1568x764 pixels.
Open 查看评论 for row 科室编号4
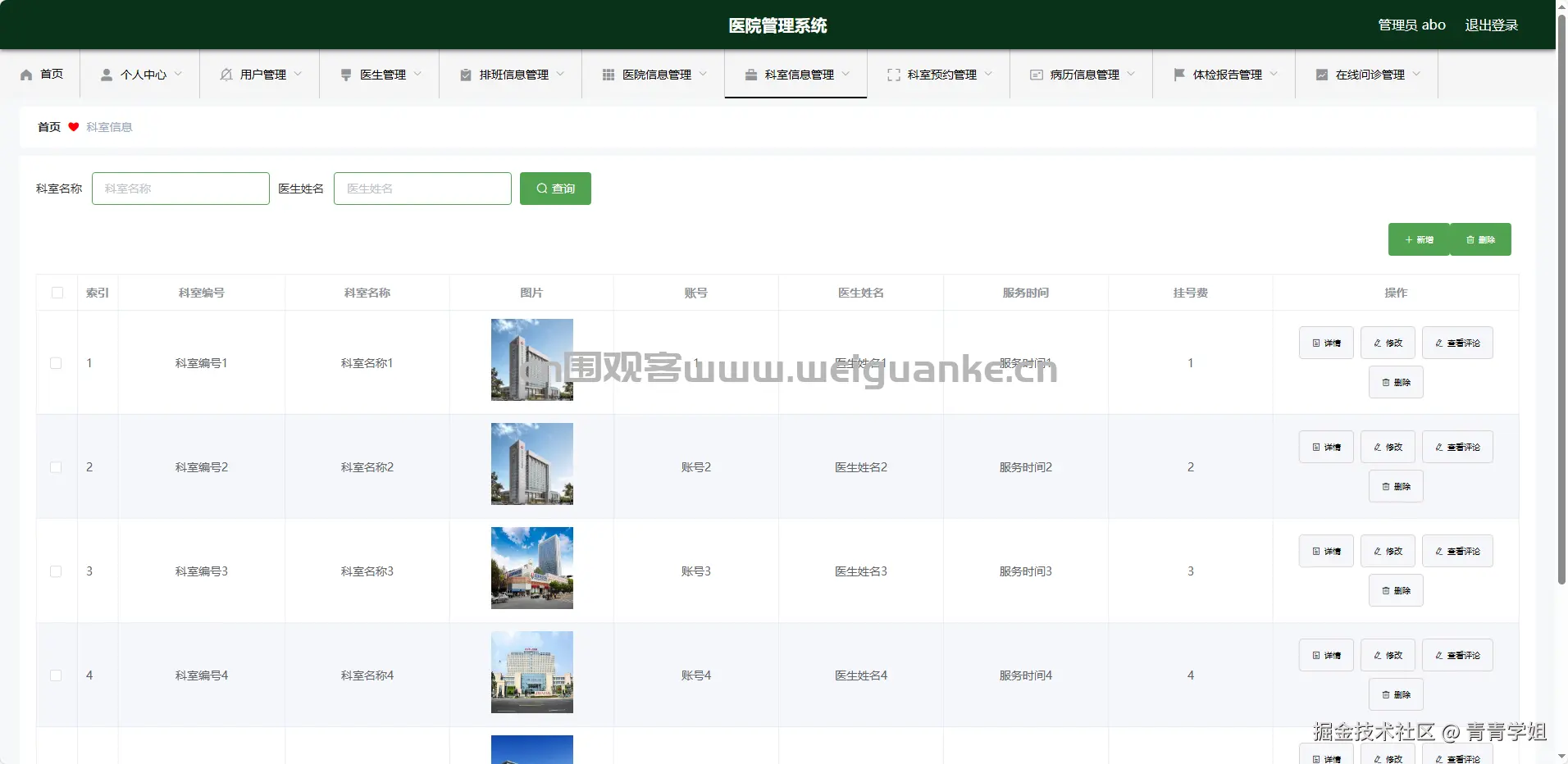pos(1457,655)
